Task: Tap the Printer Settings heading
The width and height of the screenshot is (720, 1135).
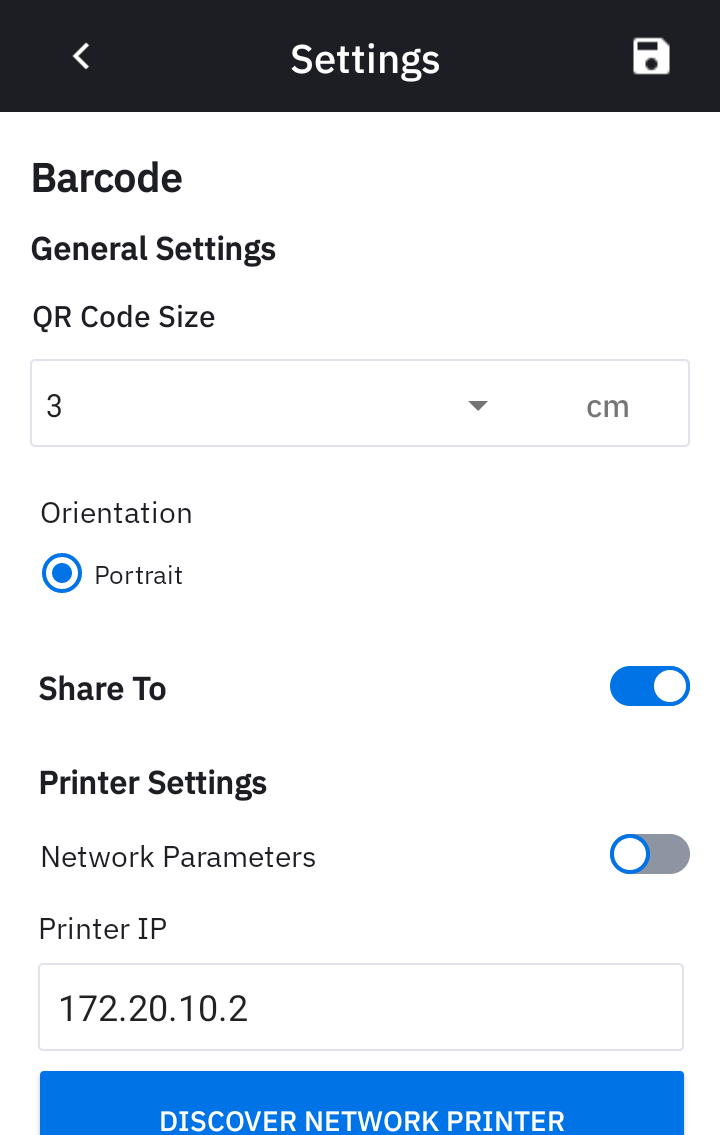Action: (x=153, y=783)
